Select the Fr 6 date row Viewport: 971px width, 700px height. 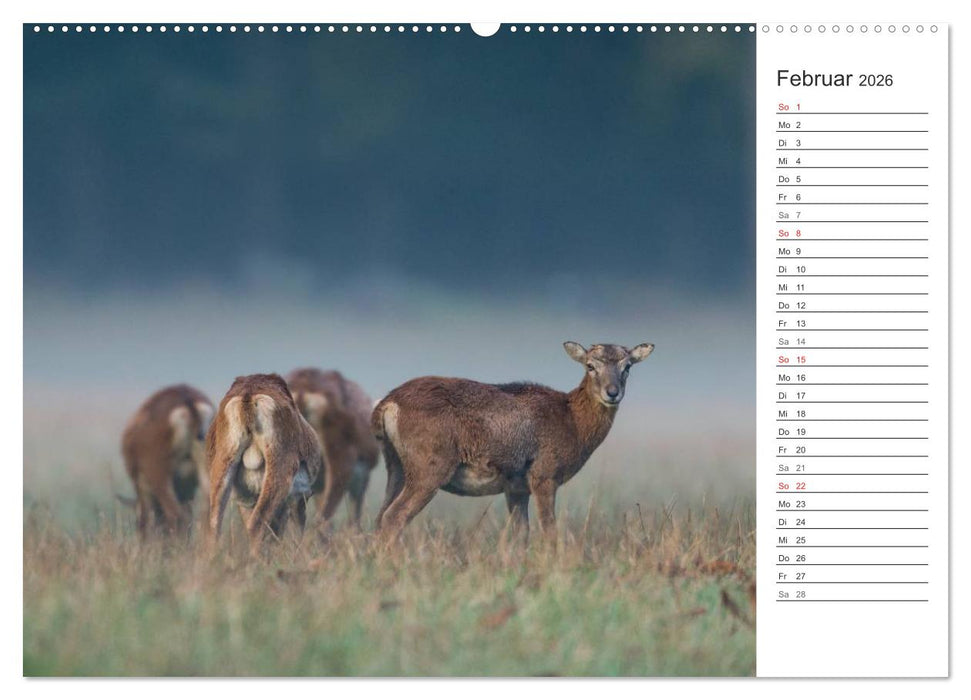tap(790, 197)
